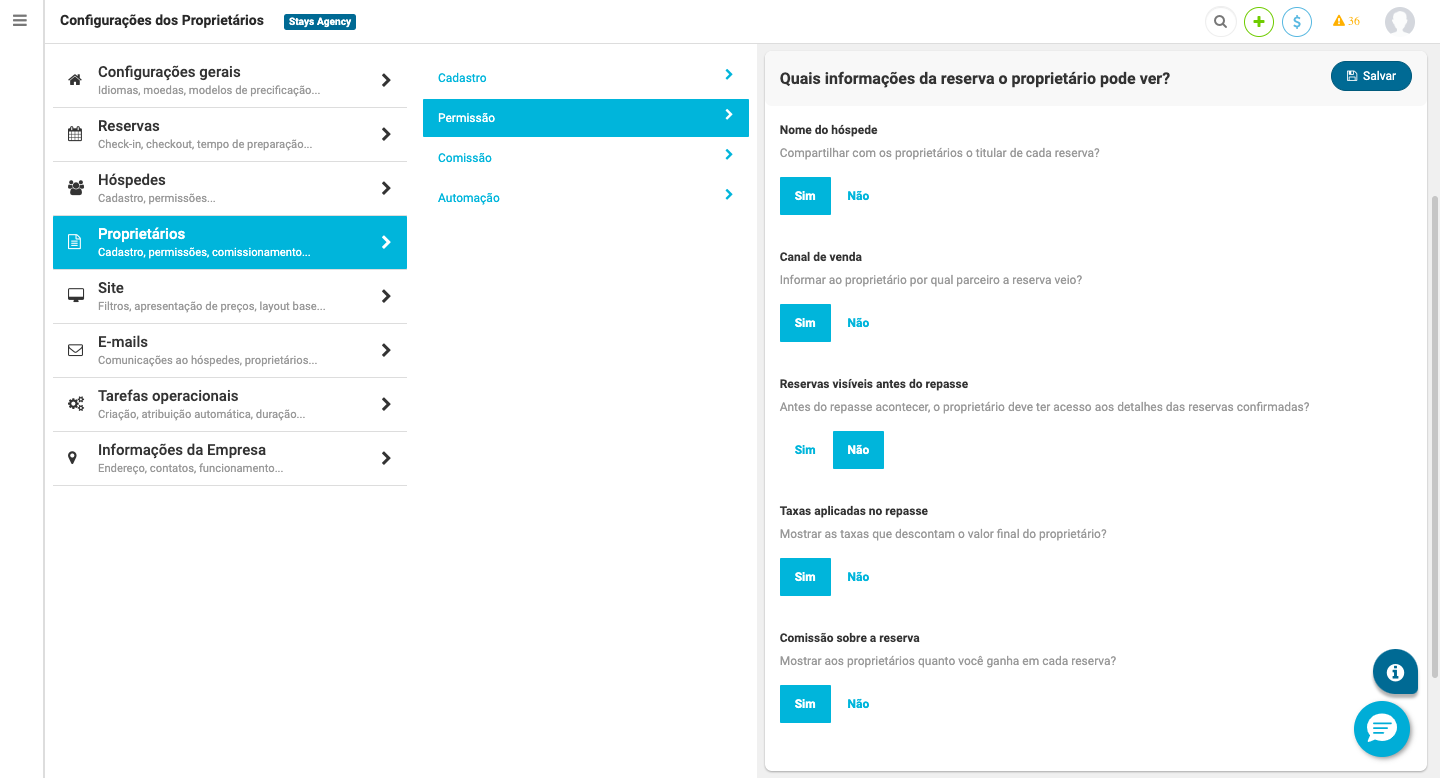This screenshot has height=778, width=1440.
Task: Set Comissão sobre a reserva to Não
Action: 858,704
